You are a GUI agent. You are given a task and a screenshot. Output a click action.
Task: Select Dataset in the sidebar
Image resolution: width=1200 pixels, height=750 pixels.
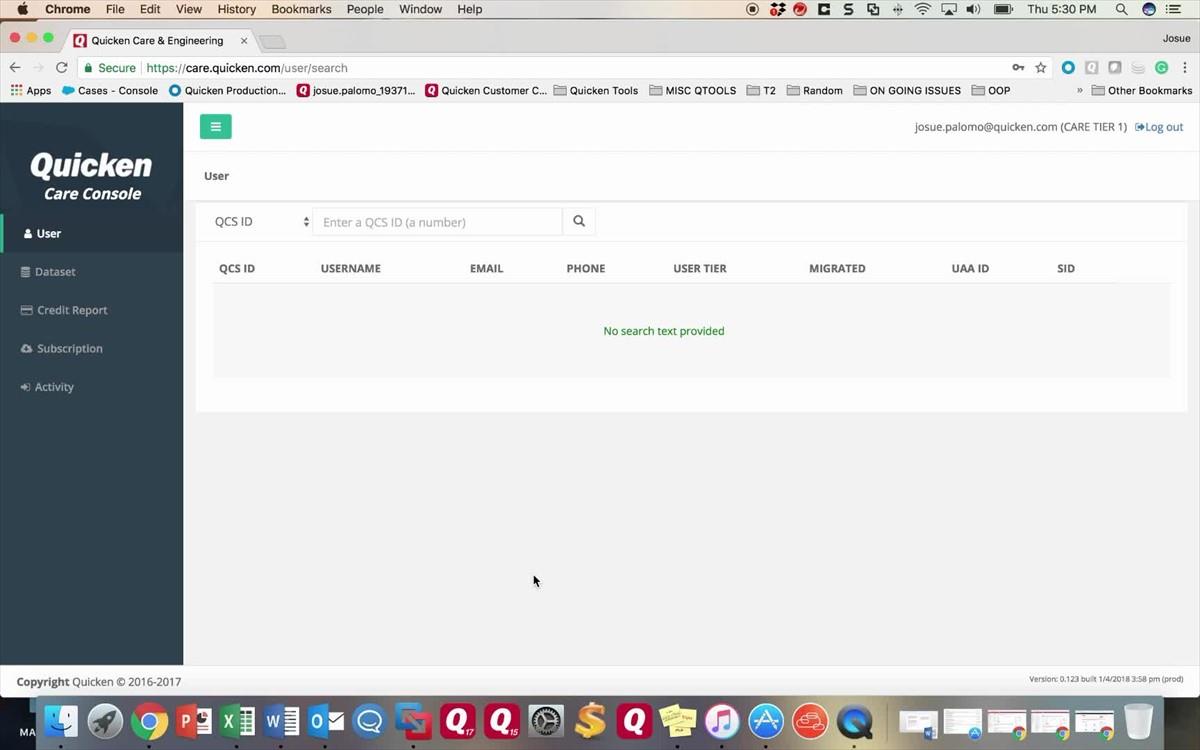pos(54,272)
